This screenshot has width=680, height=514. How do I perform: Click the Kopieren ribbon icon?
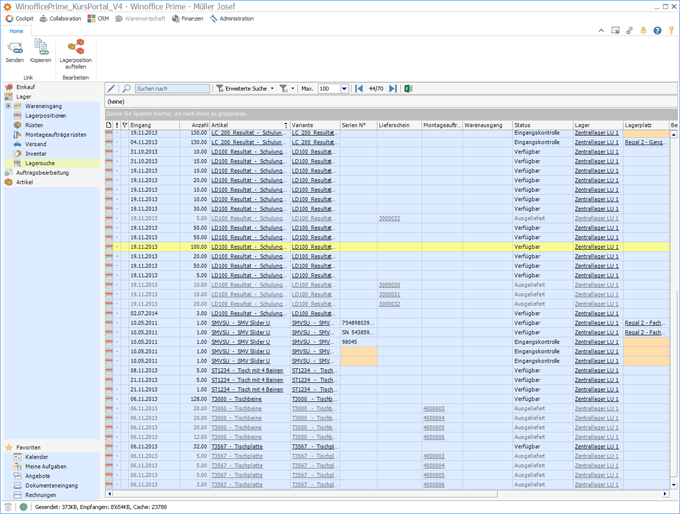[x=41, y=47]
